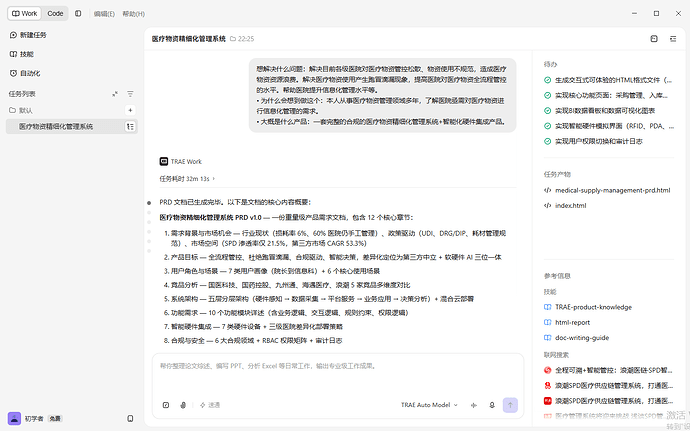Click the folder icon beside 22:25

[x=233, y=39]
